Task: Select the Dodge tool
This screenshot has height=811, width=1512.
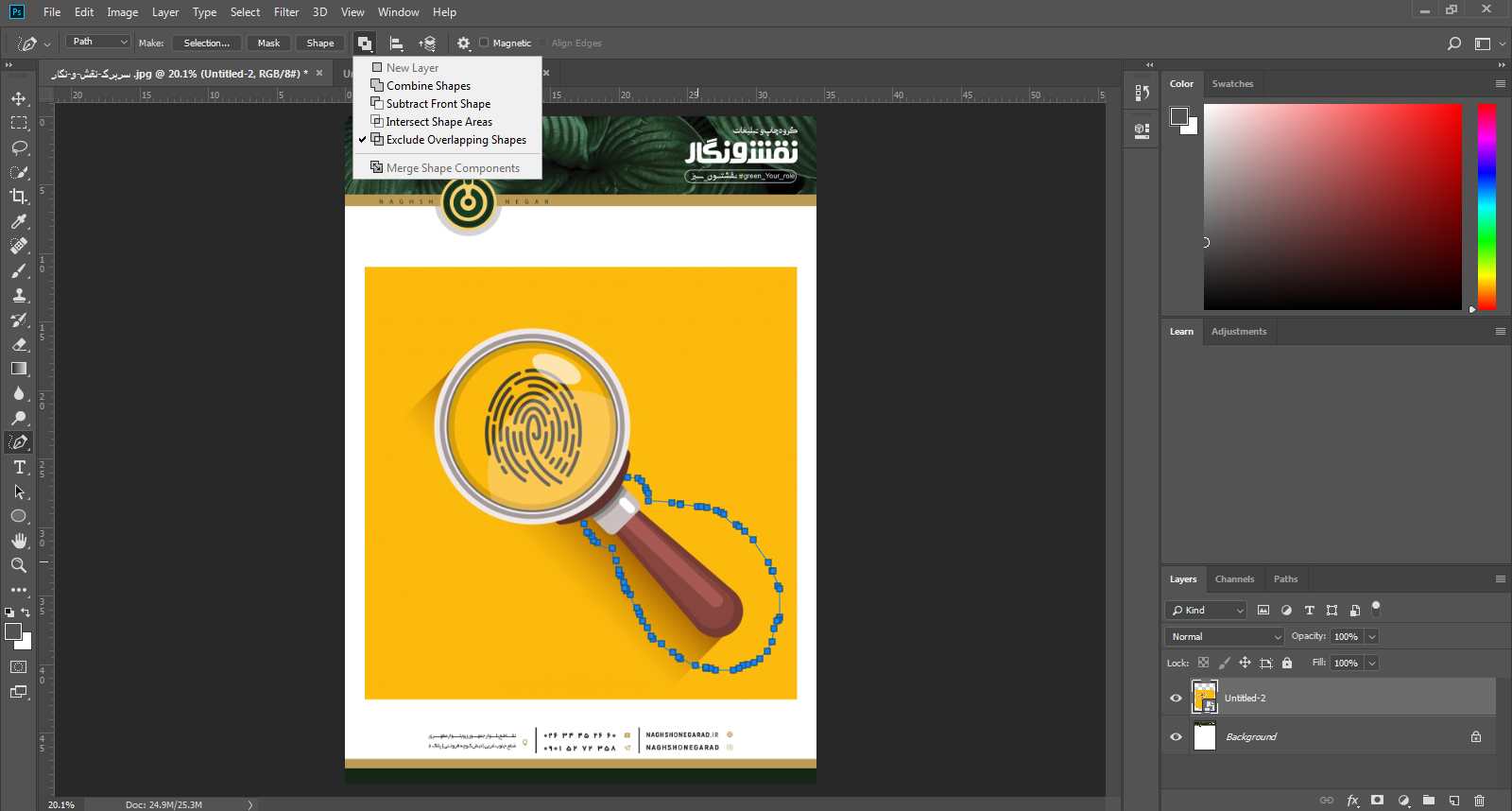Action: [x=19, y=418]
